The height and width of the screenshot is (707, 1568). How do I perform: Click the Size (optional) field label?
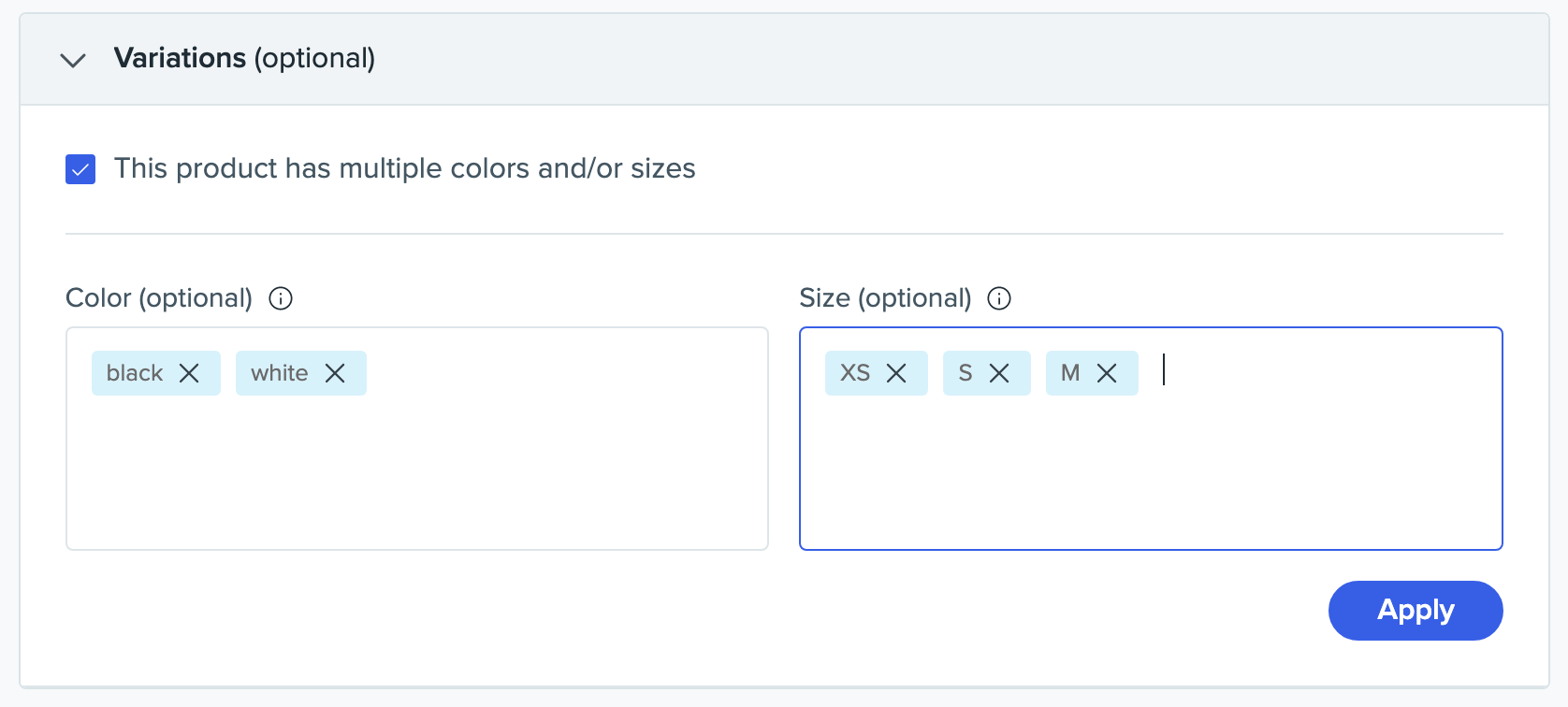(885, 298)
